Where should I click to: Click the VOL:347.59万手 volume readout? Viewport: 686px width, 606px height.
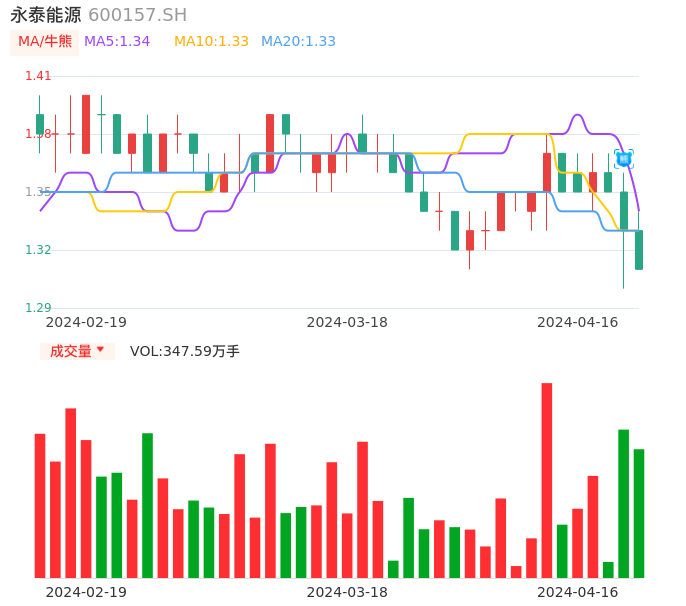[x=185, y=351]
